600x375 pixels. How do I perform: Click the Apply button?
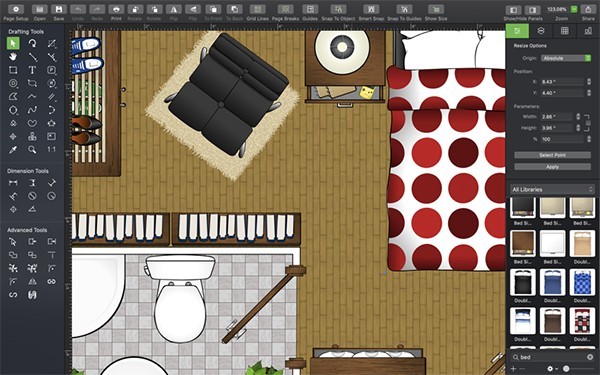[553, 167]
